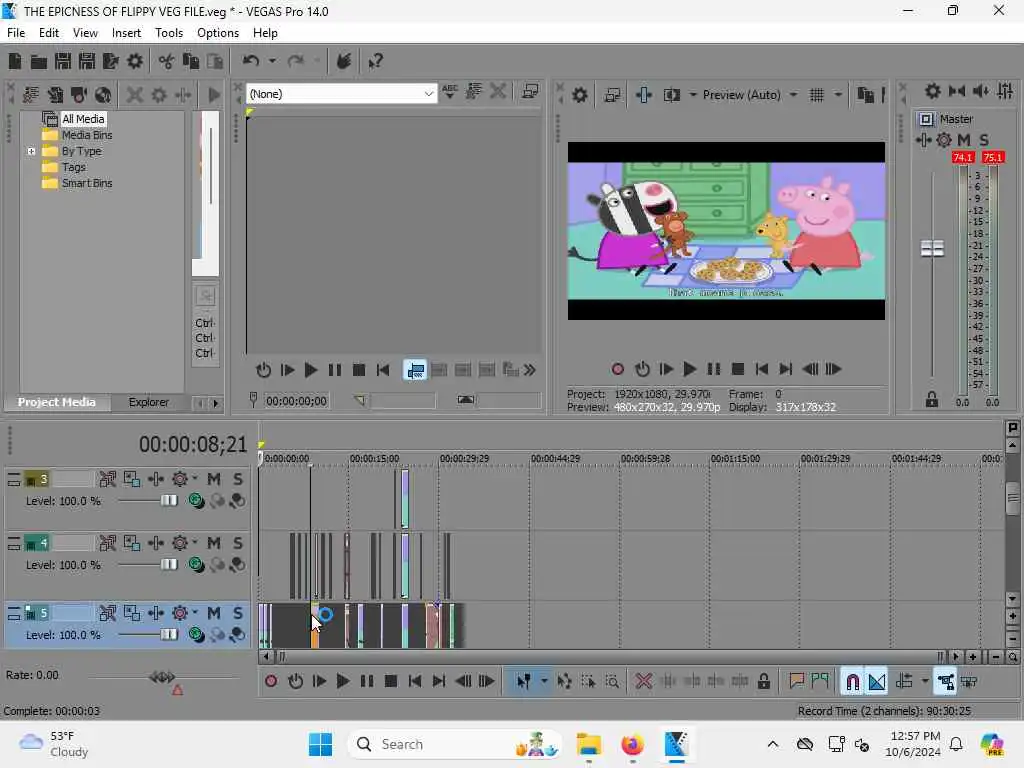Open the File menu

[16, 33]
